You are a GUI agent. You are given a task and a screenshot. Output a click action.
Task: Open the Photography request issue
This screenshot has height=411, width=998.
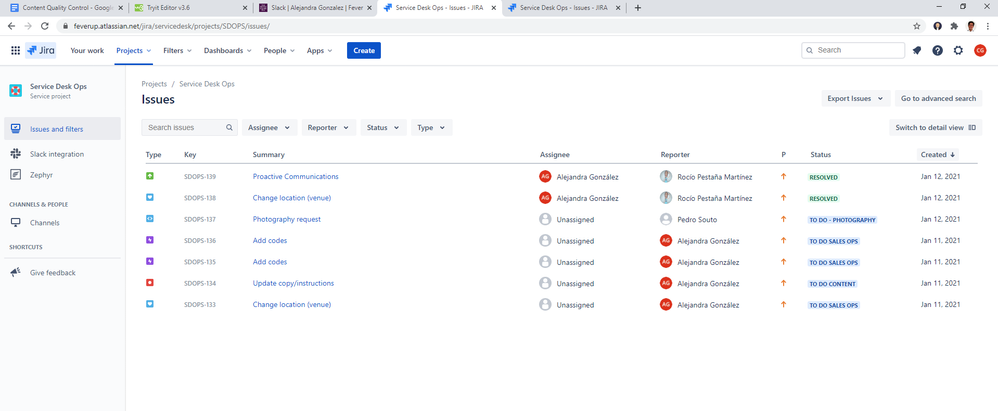pyautogui.click(x=286, y=219)
